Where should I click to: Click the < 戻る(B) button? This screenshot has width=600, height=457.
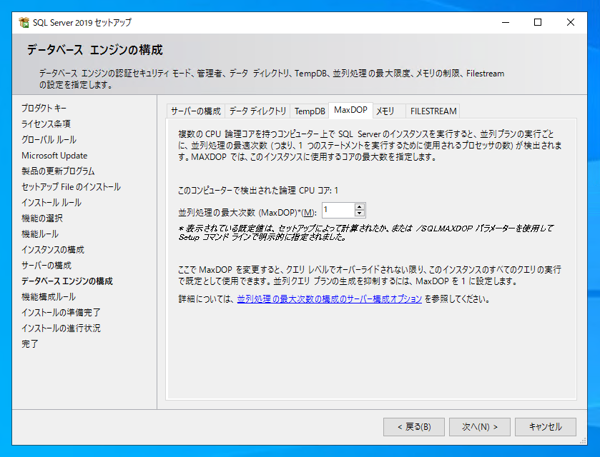coord(414,427)
